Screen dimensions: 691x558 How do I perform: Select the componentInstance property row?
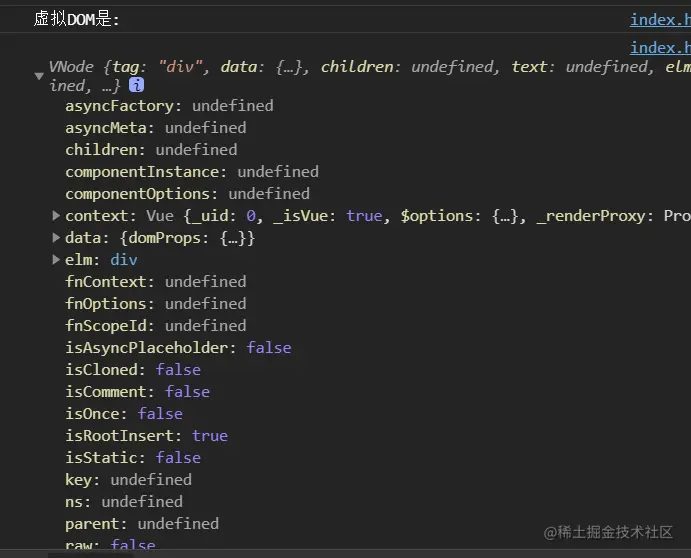click(191, 172)
